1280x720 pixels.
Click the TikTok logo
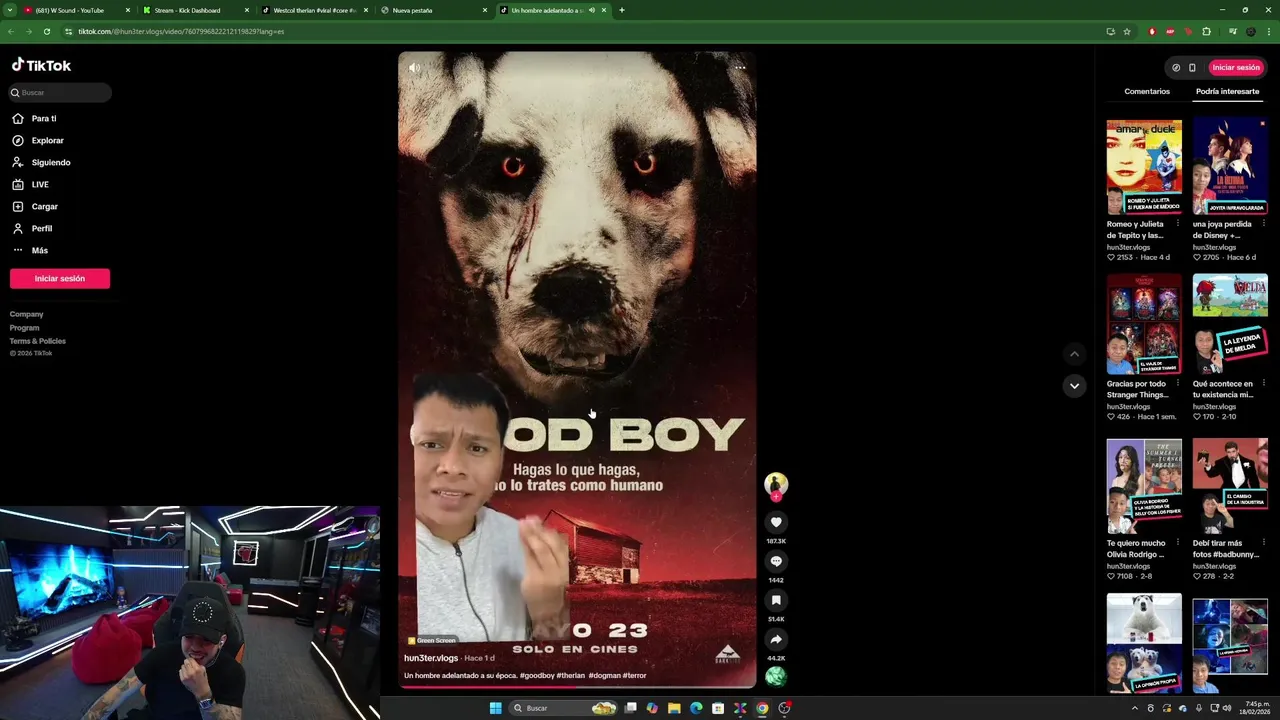click(x=41, y=65)
